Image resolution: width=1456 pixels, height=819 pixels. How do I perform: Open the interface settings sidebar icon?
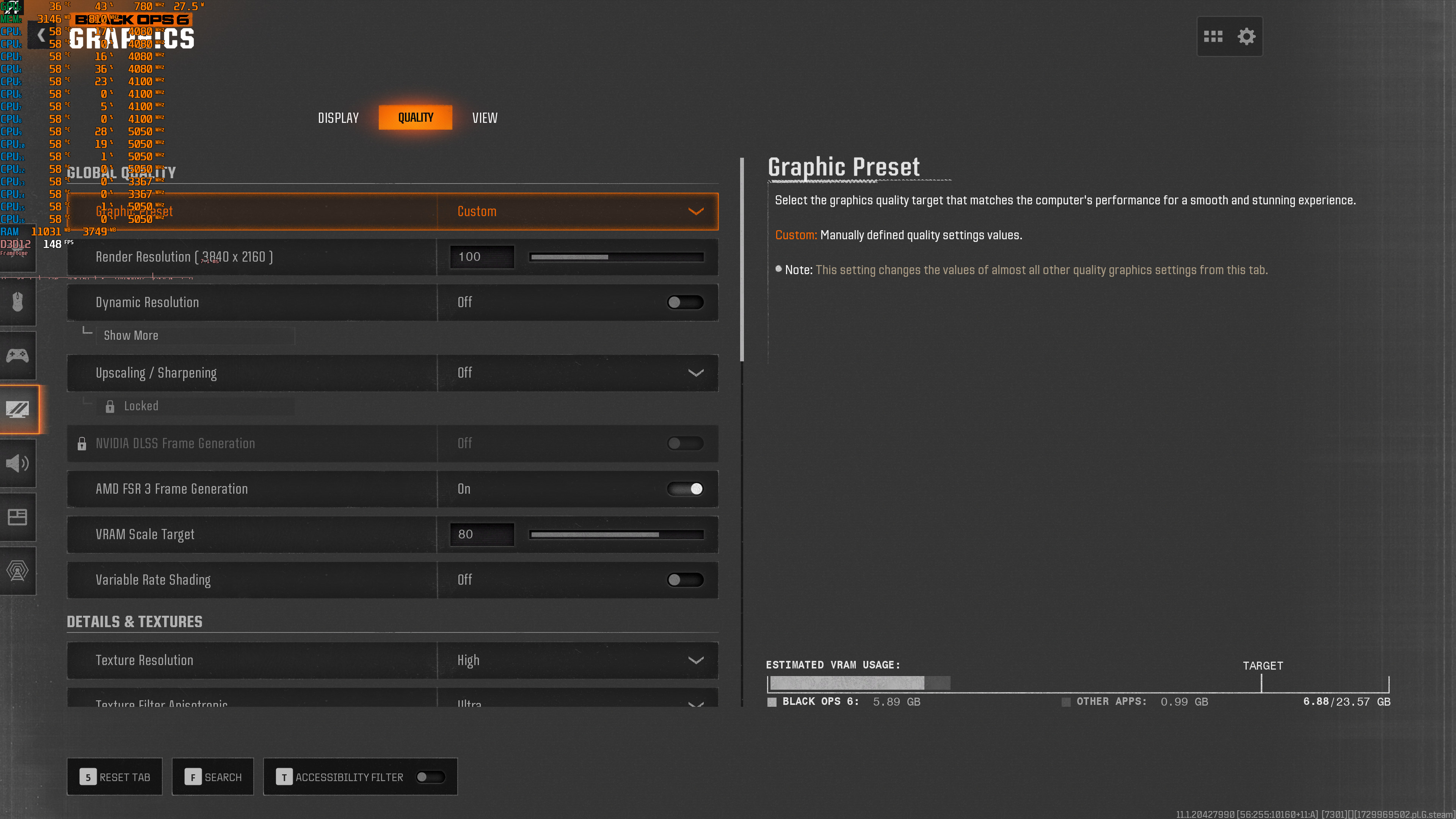point(17,516)
